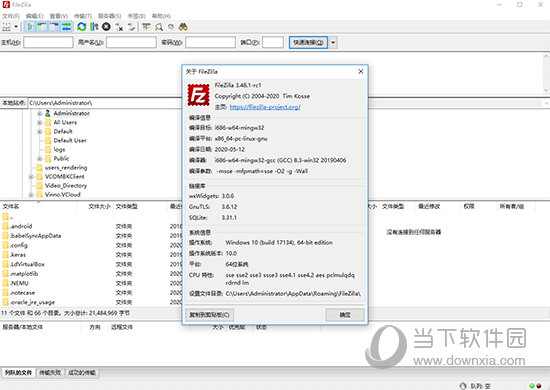550x390 pixels.
Task: Toggle message log display
Action: (x=30, y=27)
